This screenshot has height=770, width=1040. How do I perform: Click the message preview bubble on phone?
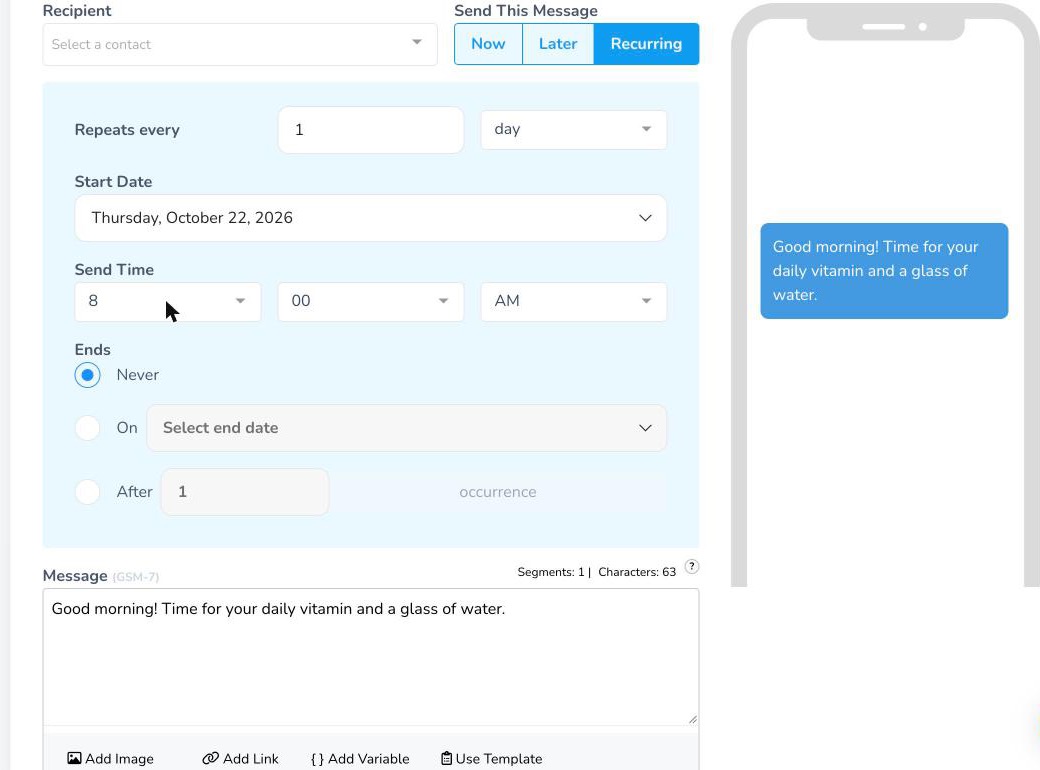(x=884, y=271)
